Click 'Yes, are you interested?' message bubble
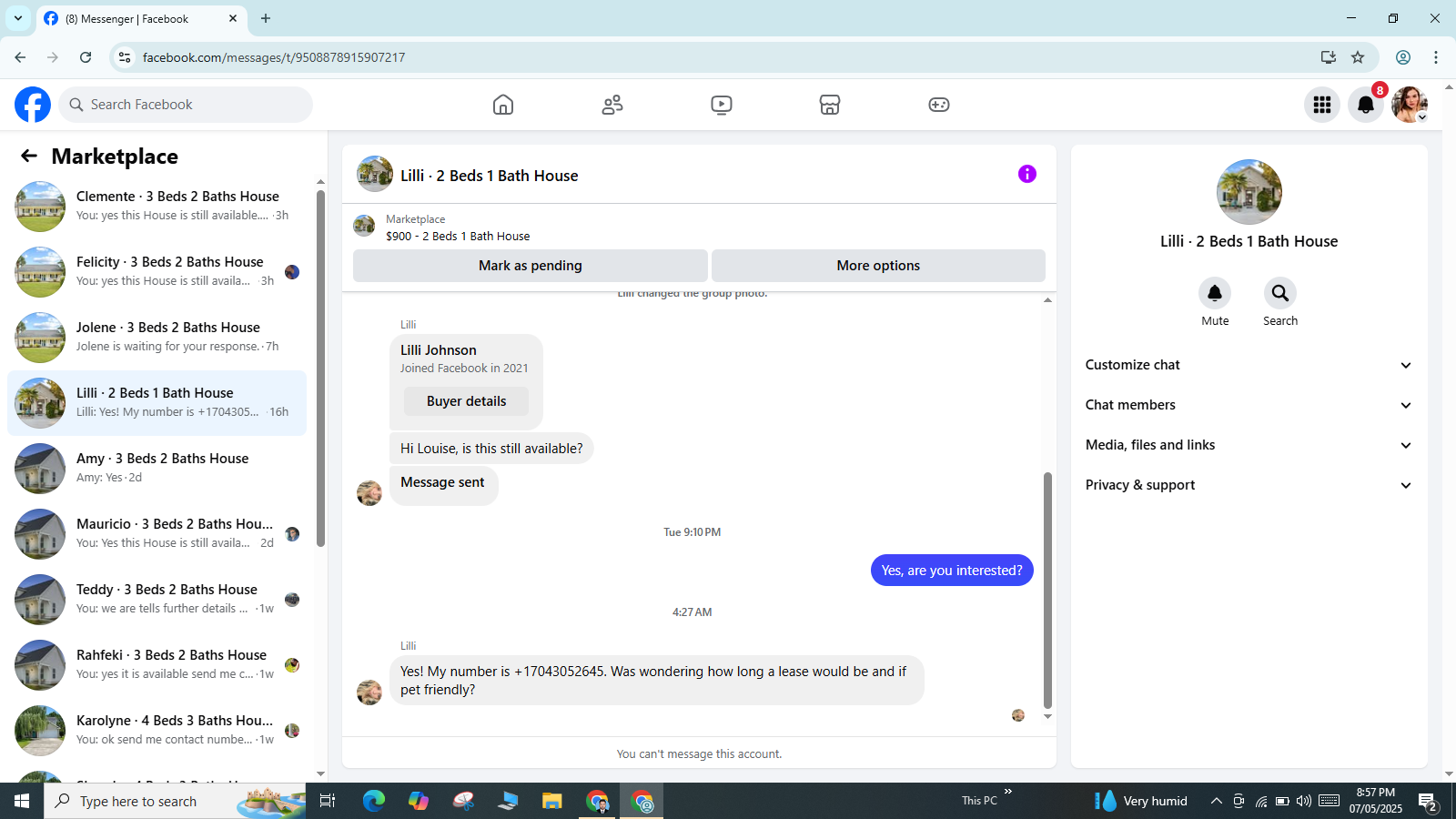Screen dimensions: 1456x819 tap(952, 571)
